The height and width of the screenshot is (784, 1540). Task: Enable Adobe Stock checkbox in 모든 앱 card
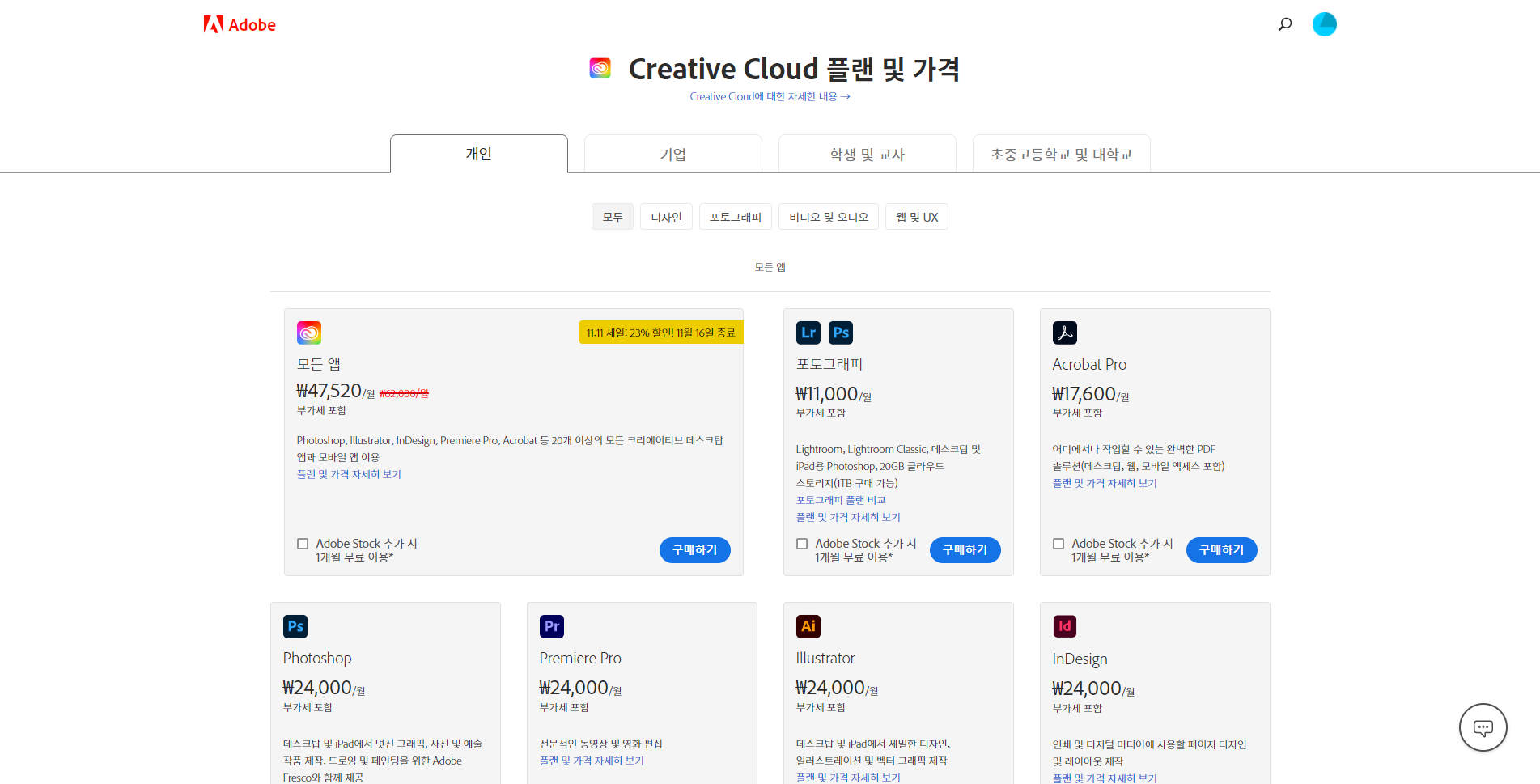[x=303, y=544]
